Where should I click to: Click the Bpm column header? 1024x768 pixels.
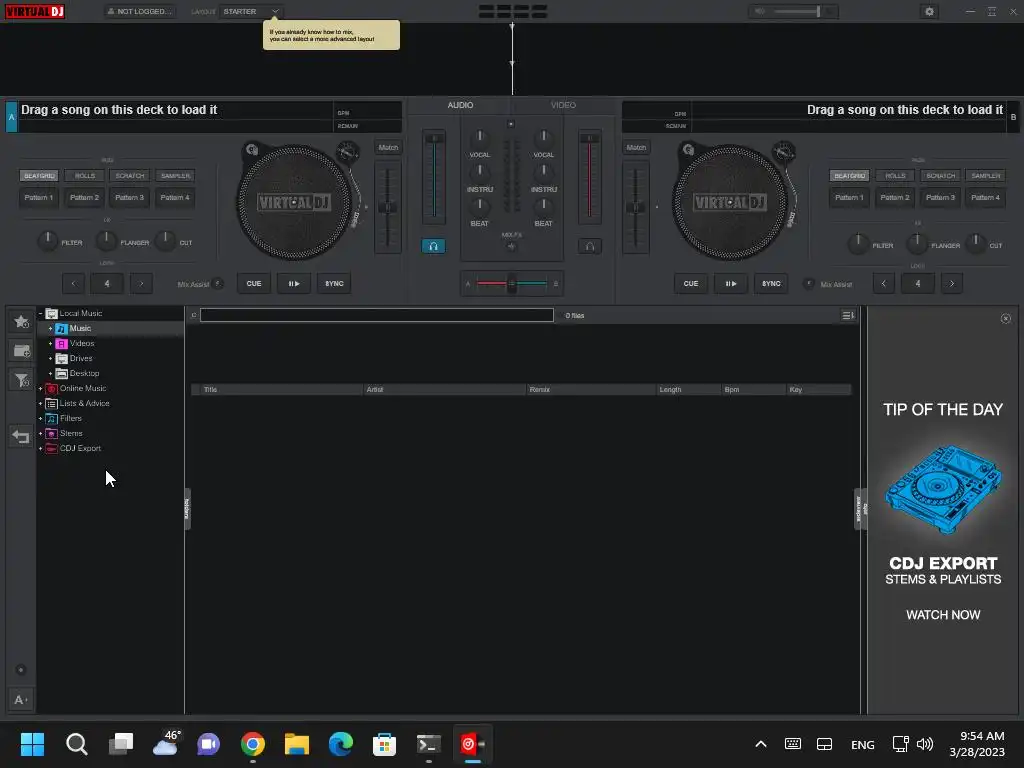click(753, 390)
